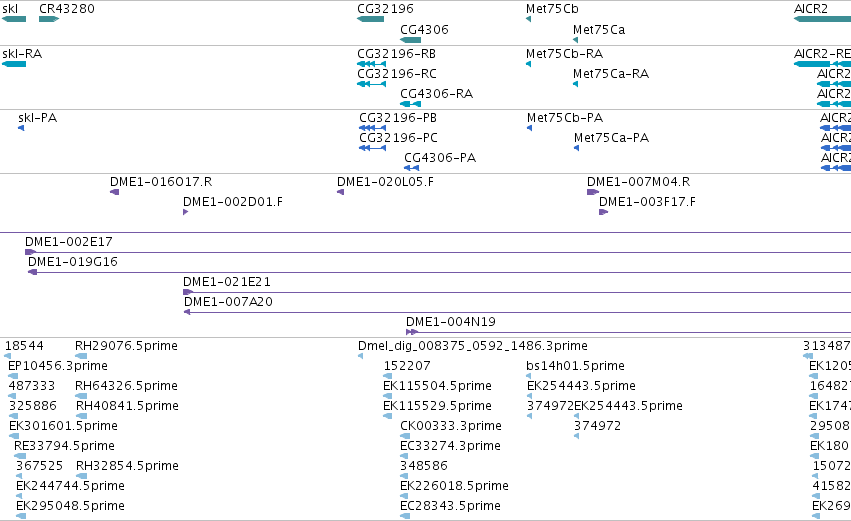Viewport: 851px width, 521px height.
Task: Select BAC end DME1-003F17.F
Action: pos(604,212)
